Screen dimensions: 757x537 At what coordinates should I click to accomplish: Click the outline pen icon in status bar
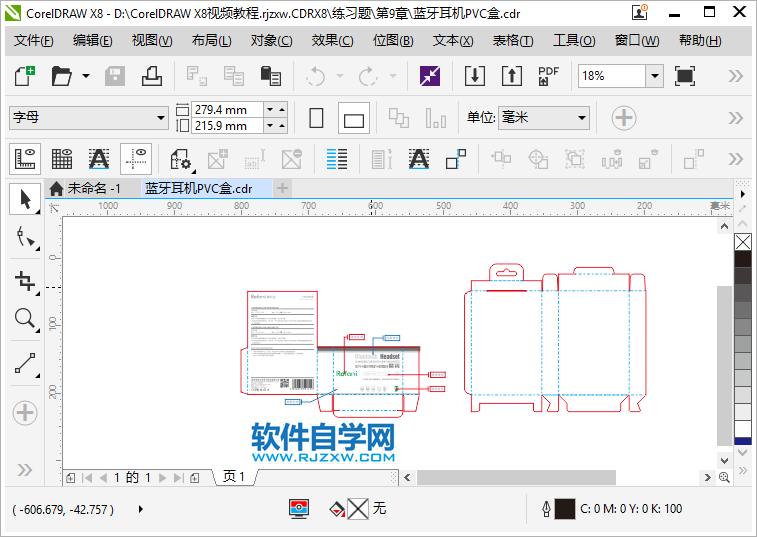tap(546, 509)
